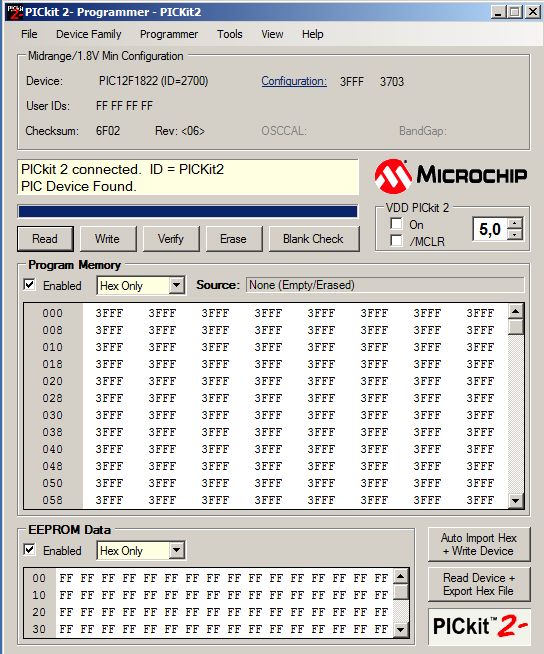Viewport: 544px width, 654px height.
Task: Click first 3FFF cell in row 000
Action: [109, 313]
